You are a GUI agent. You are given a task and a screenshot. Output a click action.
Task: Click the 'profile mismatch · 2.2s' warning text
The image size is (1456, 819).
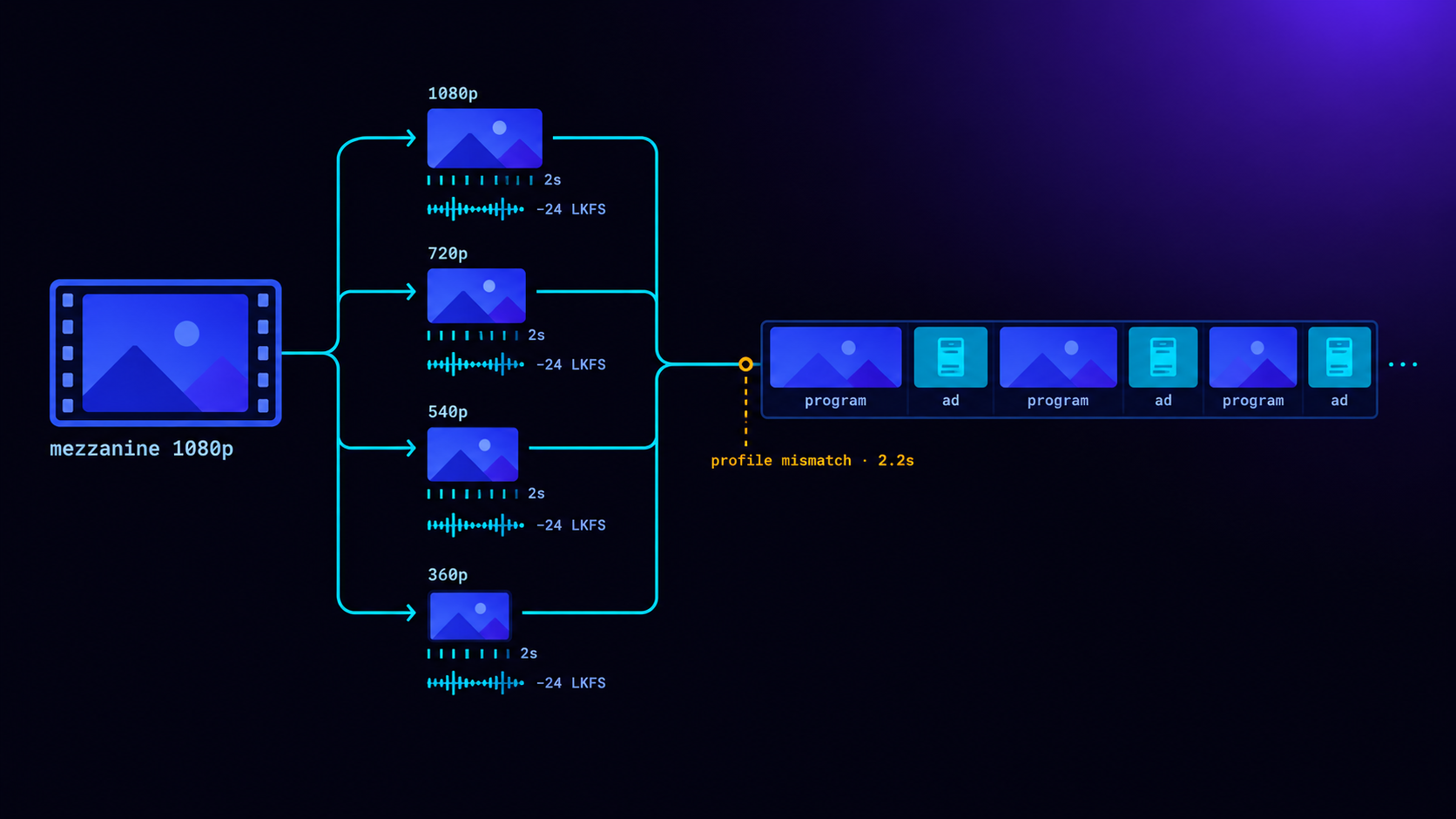coord(812,460)
